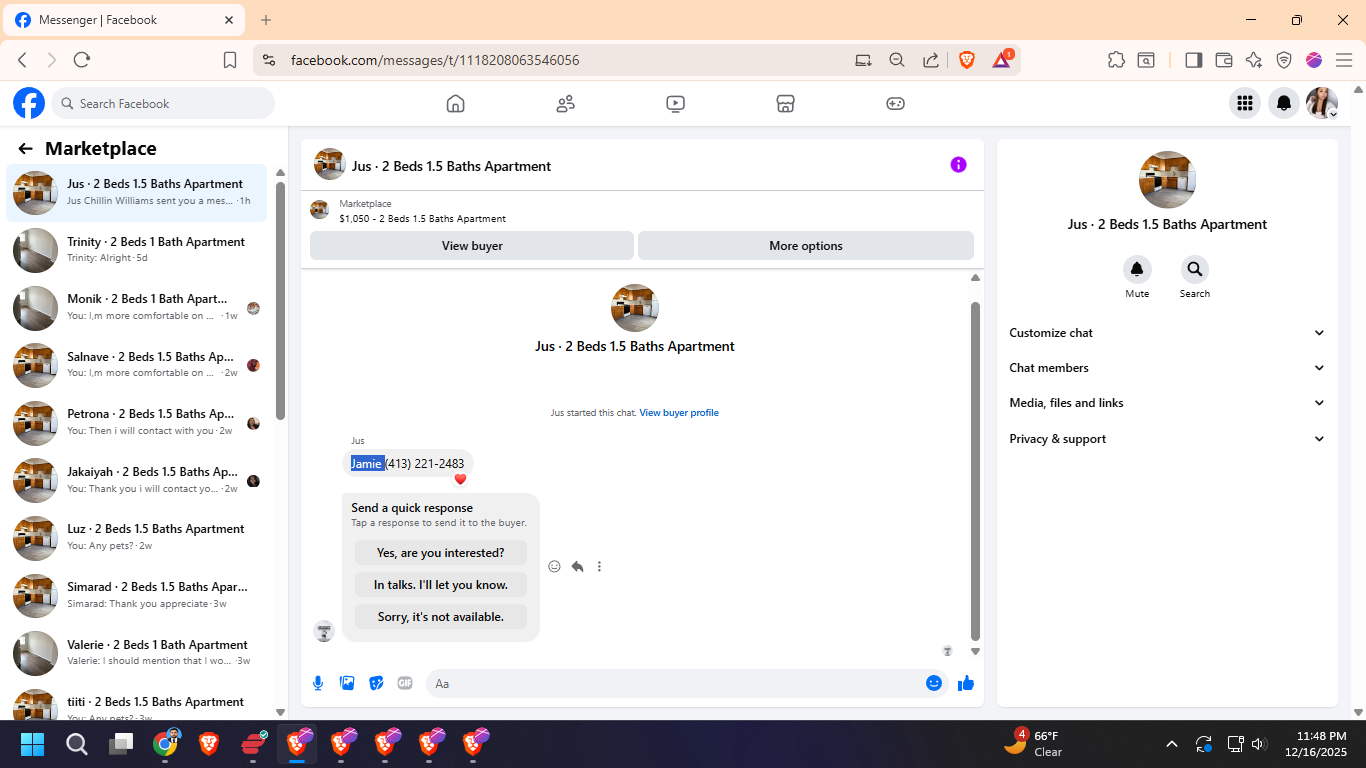The image size is (1366, 768).
Task: Open the account profile picture menu
Action: tap(1322, 103)
